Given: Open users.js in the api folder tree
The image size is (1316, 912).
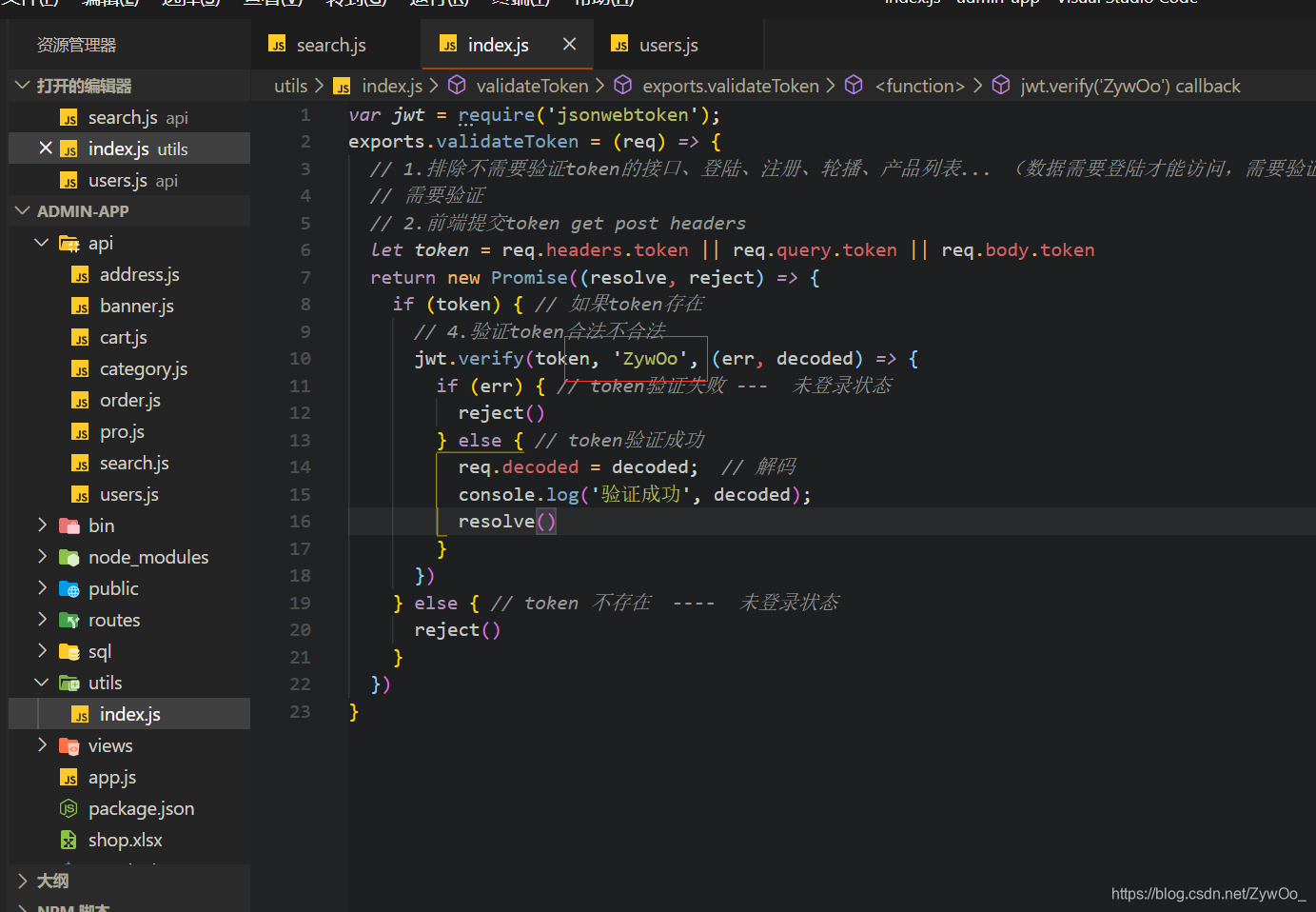Looking at the screenshot, I should tap(129, 494).
